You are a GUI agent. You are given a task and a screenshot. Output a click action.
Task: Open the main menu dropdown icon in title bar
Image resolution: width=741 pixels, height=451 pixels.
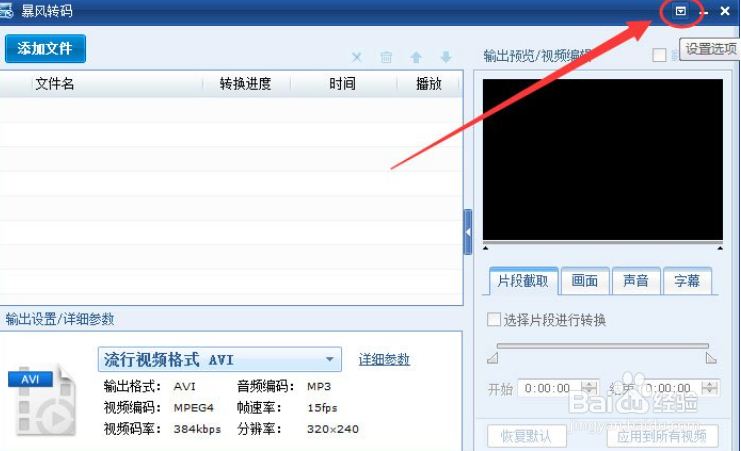click(x=681, y=11)
